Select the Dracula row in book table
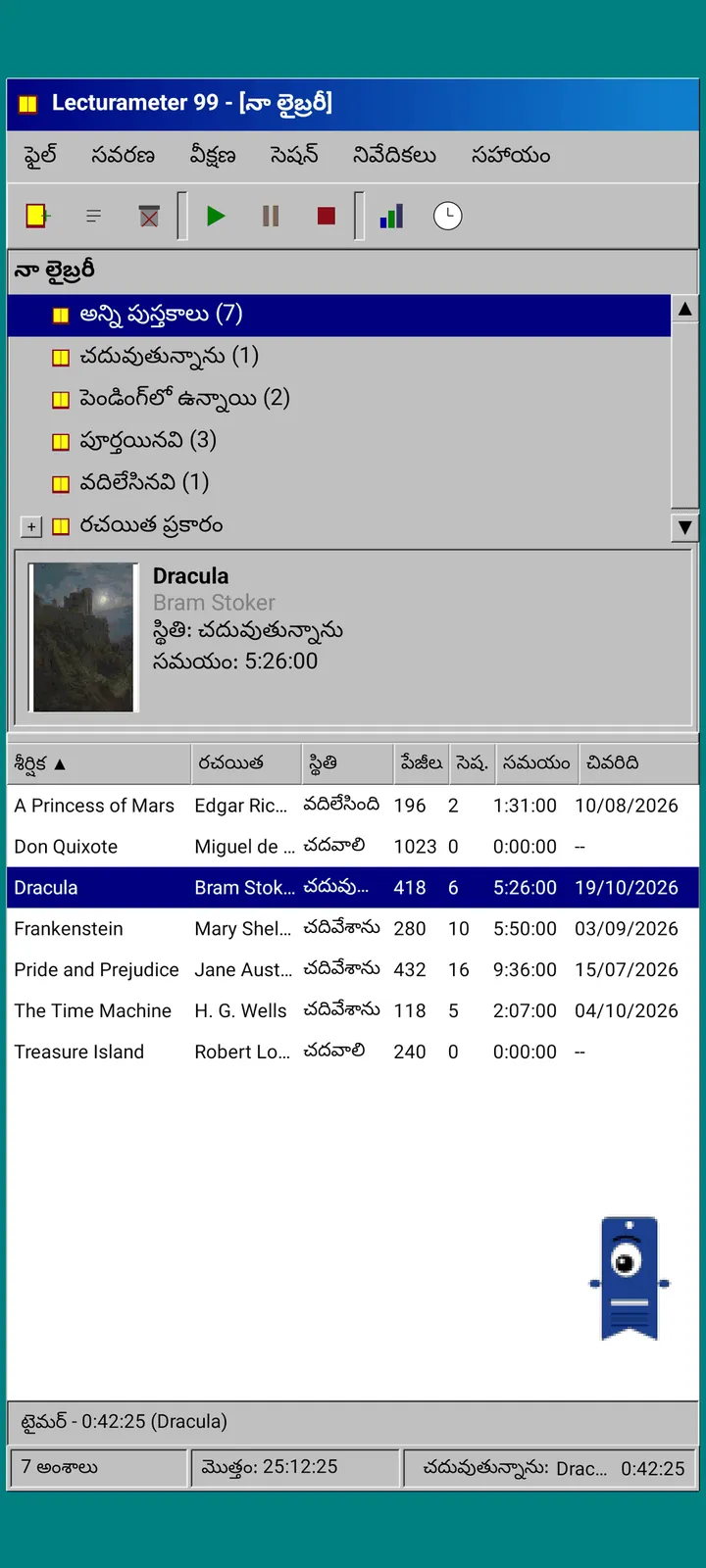 (353, 888)
